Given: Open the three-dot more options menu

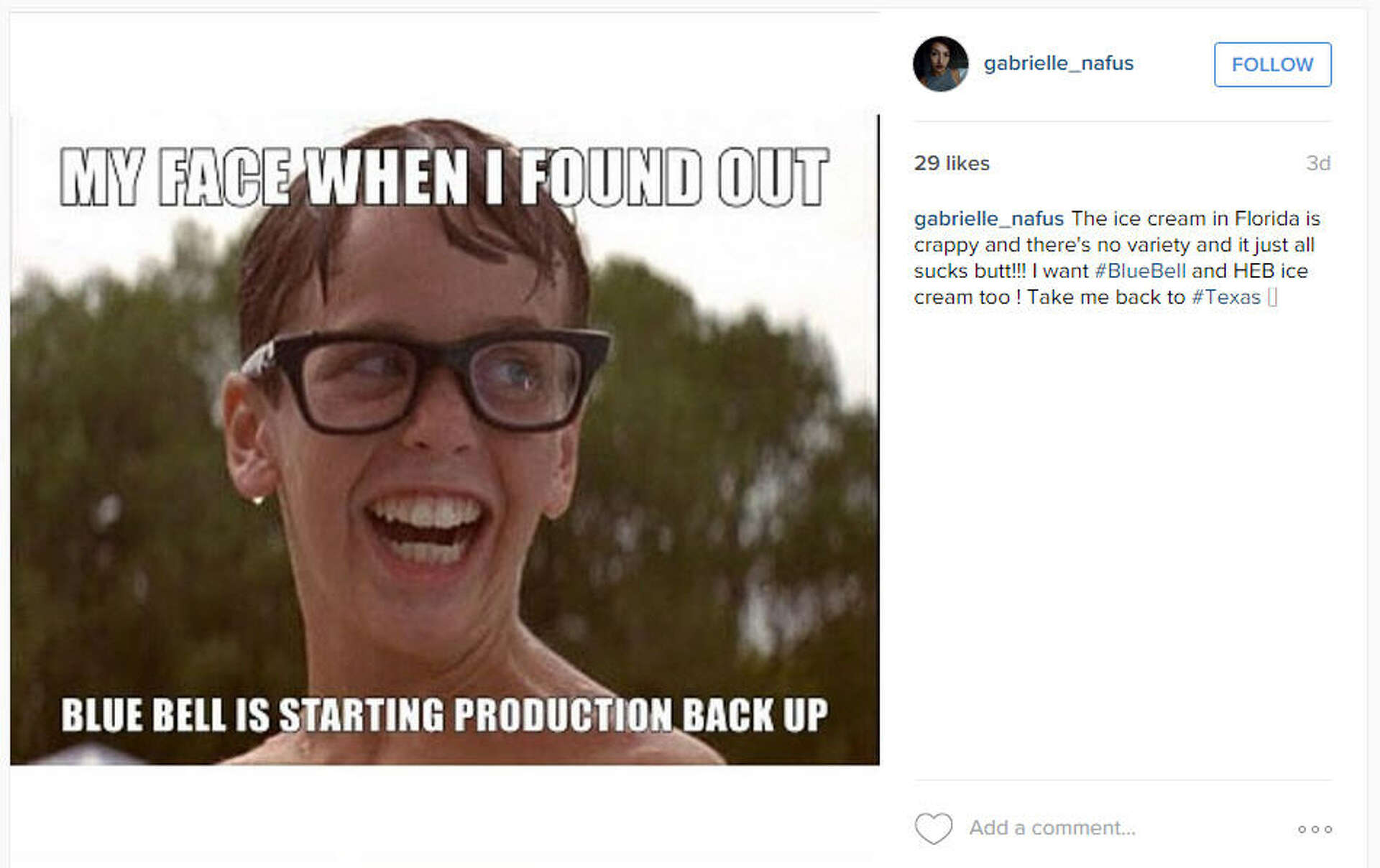Looking at the screenshot, I should tap(1315, 829).
